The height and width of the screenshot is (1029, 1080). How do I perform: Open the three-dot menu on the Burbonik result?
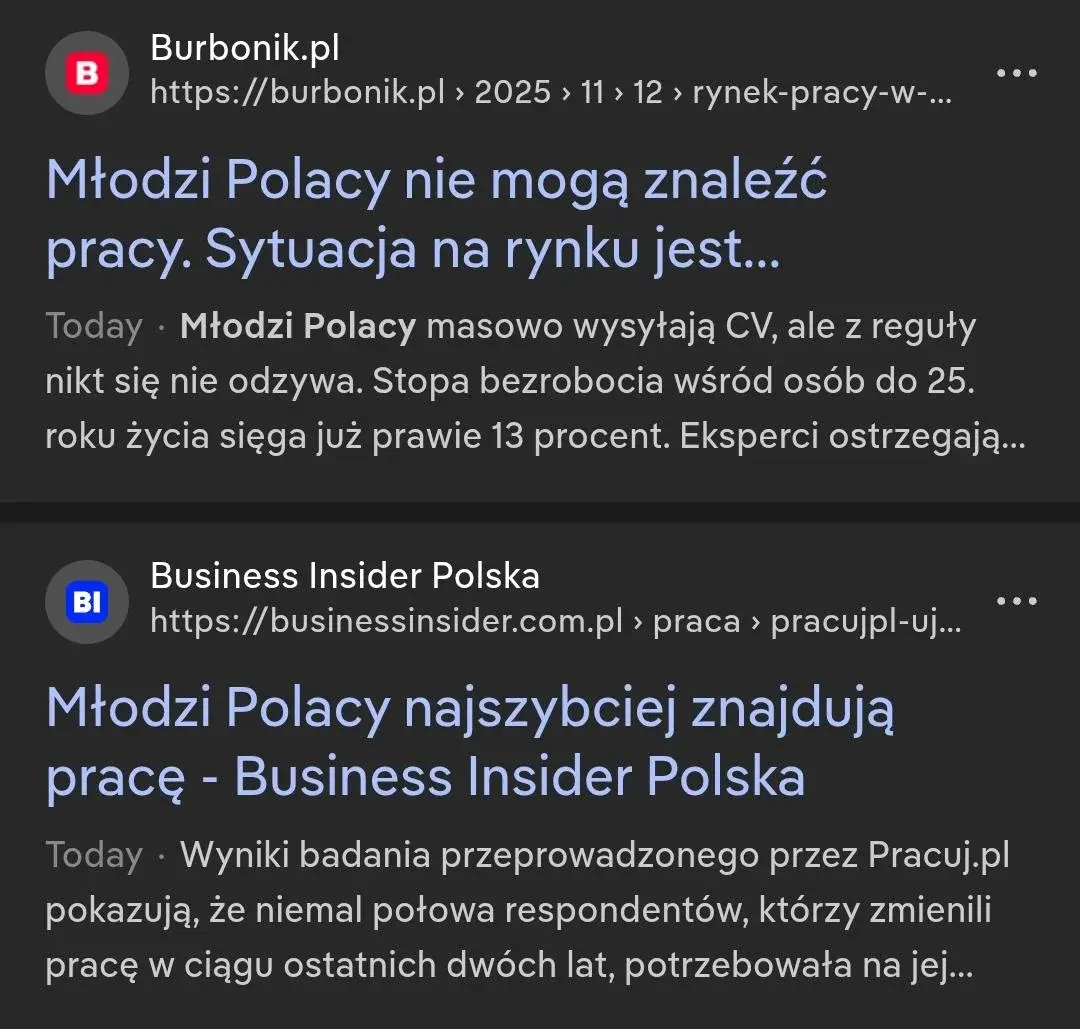click(1016, 71)
